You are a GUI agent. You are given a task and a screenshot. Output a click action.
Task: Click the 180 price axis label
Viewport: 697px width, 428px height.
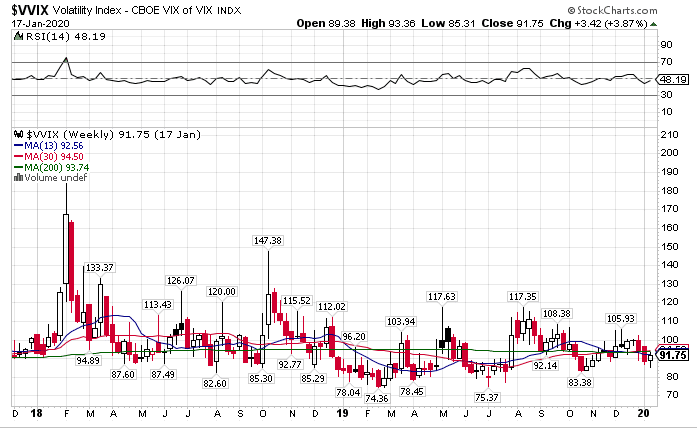pyautogui.click(x=670, y=190)
